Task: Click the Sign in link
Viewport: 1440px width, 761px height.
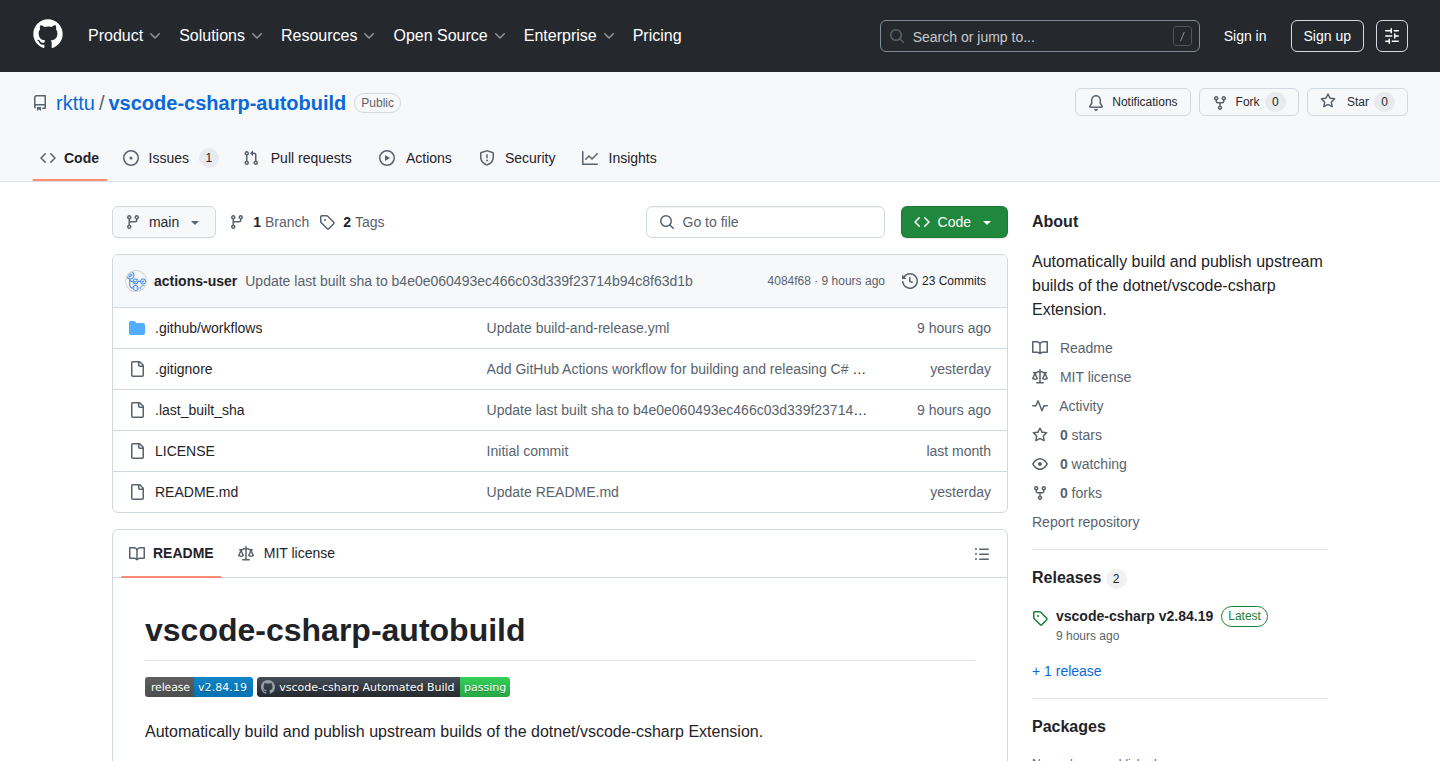Action: (1245, 36)
